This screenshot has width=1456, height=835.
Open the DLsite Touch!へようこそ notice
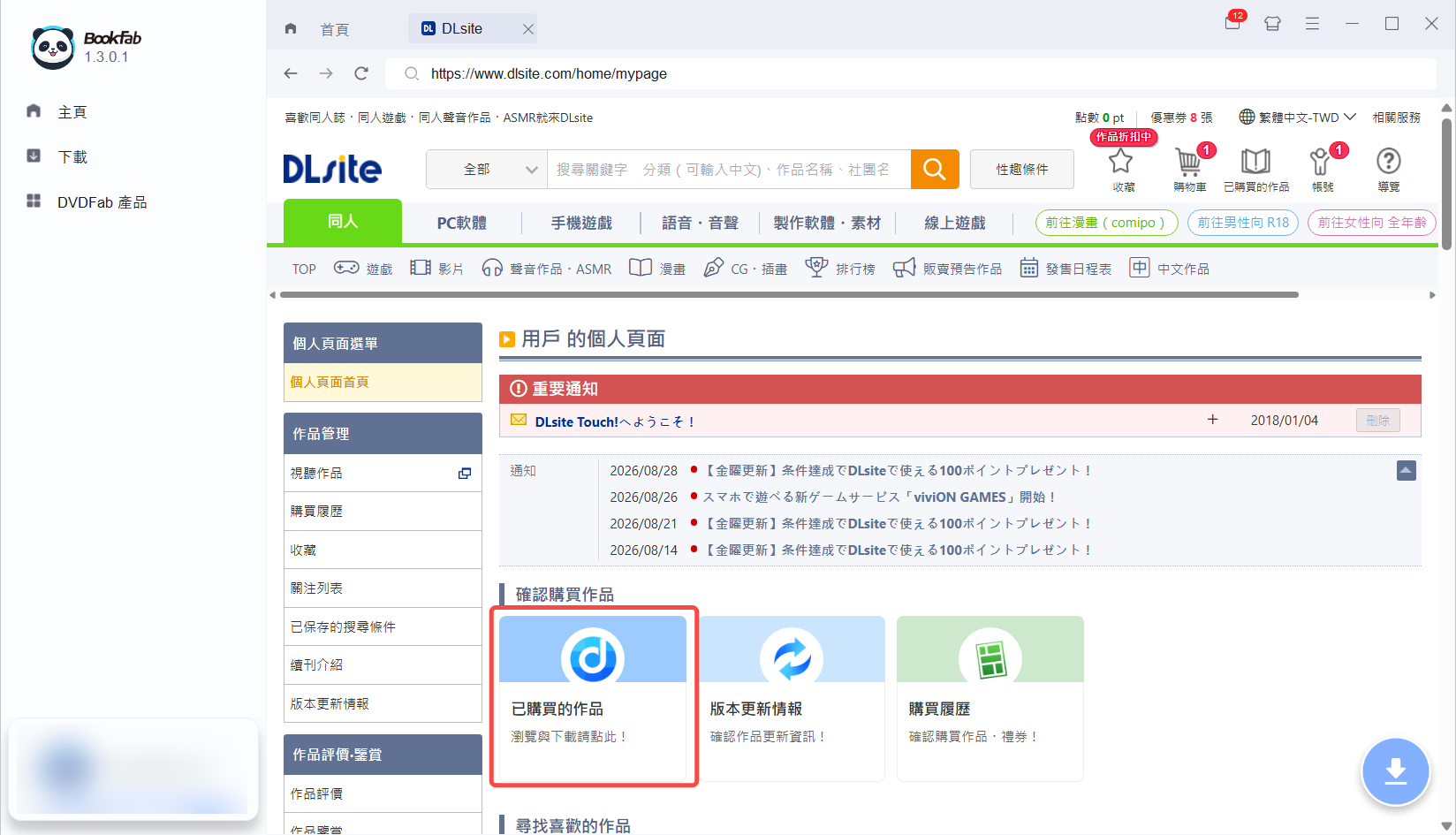click(614, 421)
